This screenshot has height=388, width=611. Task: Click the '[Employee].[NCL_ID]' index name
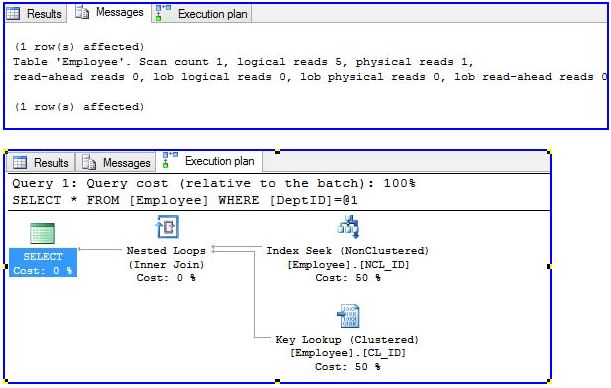pos(348,265)
